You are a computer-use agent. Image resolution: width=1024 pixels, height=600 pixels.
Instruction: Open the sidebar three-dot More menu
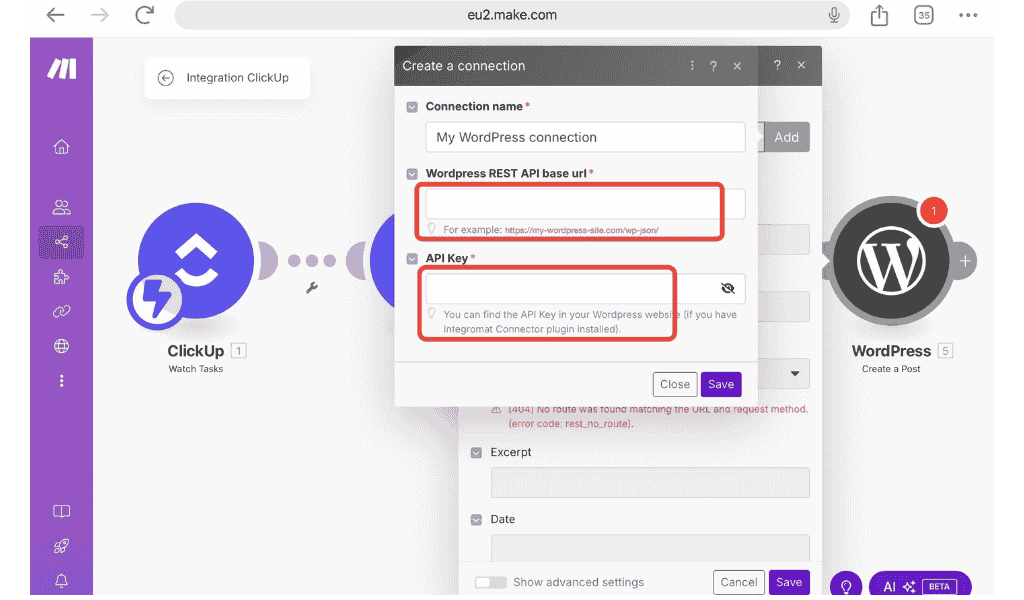tap(61, 381)
